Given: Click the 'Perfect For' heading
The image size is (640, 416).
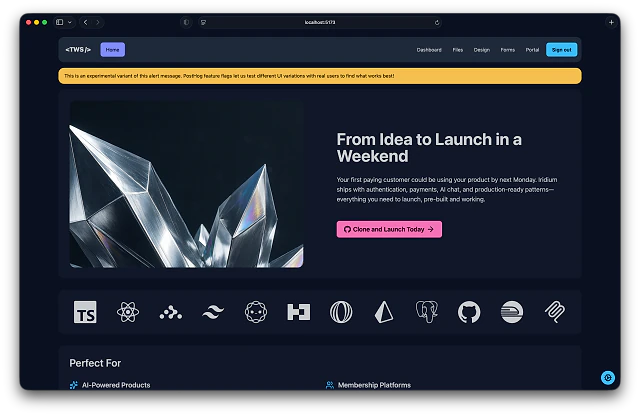Looking at the screenshot, I should pos(95,363).
